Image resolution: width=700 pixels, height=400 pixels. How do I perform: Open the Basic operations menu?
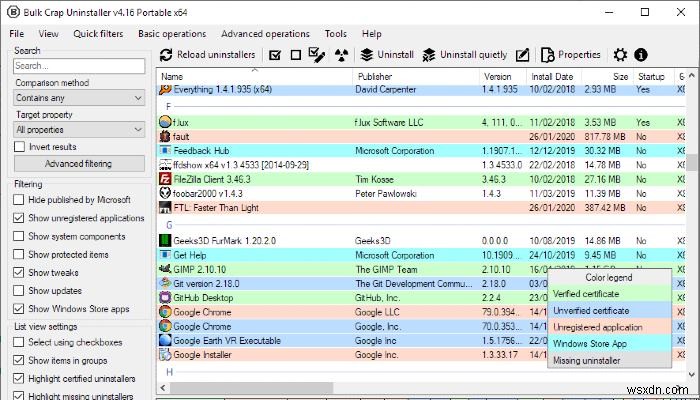click(172, 34)
